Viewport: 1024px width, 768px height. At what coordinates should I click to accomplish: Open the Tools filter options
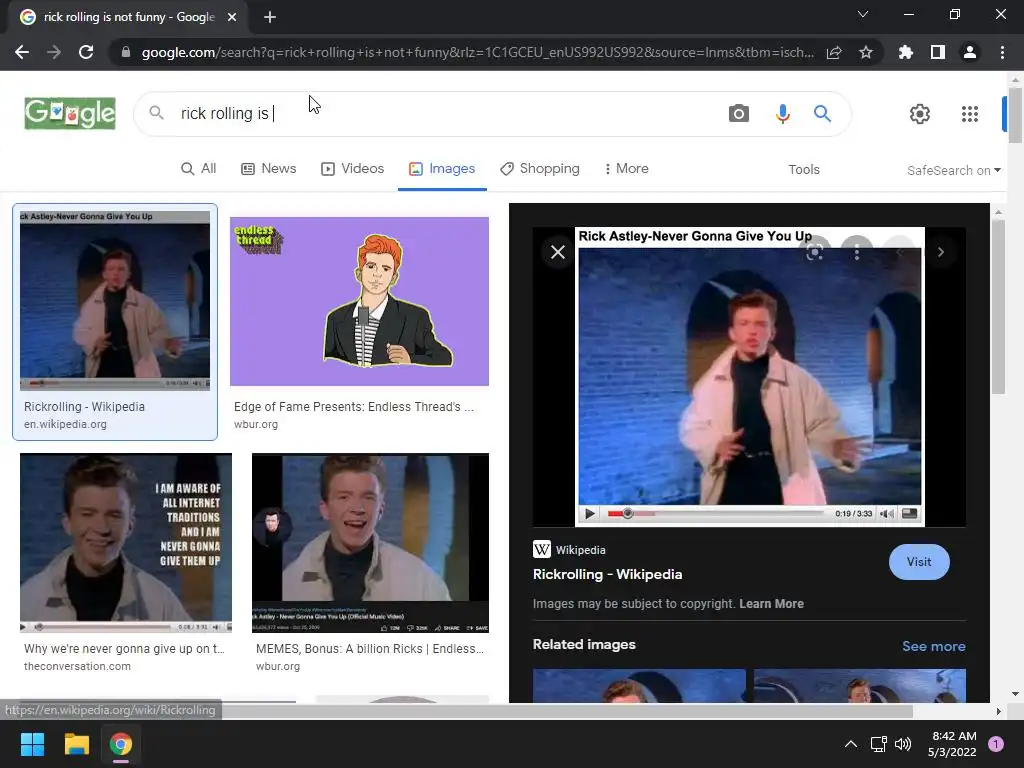coord(803,169)
